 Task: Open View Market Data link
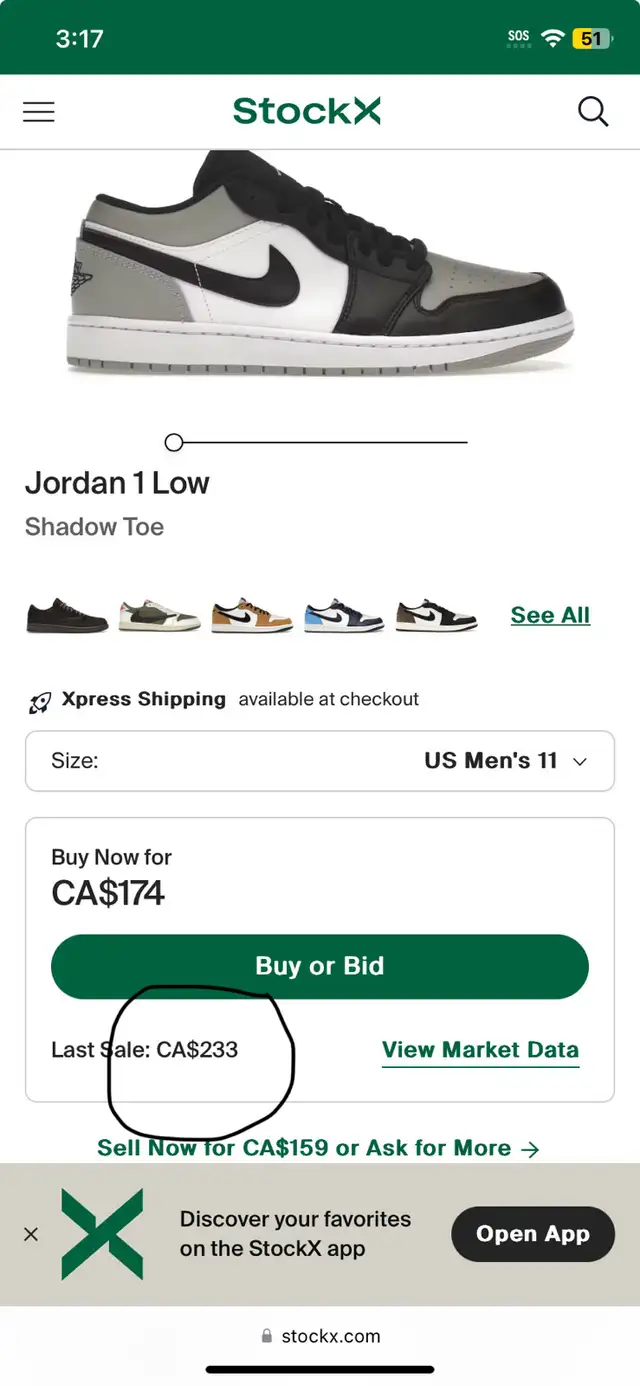pyautogui.click(x=480, y=1050)
